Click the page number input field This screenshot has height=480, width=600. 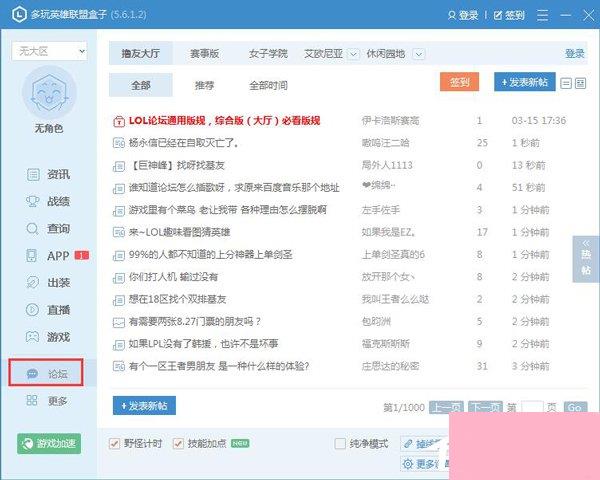click(x=532, y=407)
